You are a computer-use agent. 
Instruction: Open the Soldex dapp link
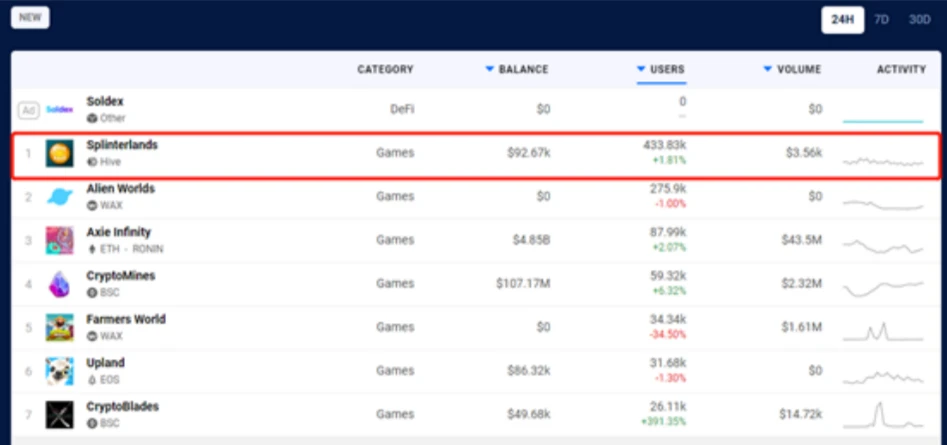tap(105, 101)
